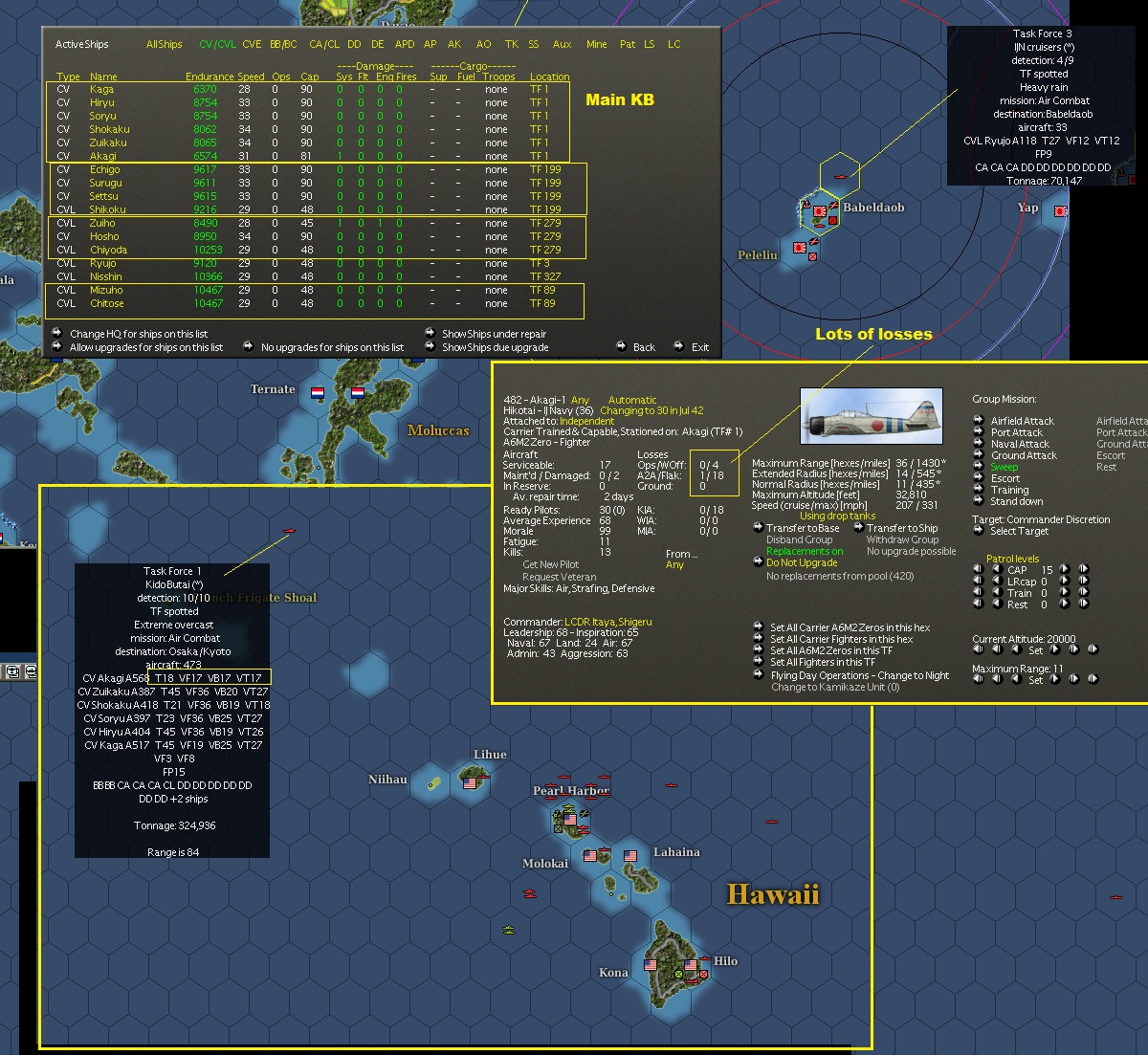Viewport: 1148px width, 1055px height.
Task: Select the Pearl Harbor base flag icon
Action: tap(570, 819)
